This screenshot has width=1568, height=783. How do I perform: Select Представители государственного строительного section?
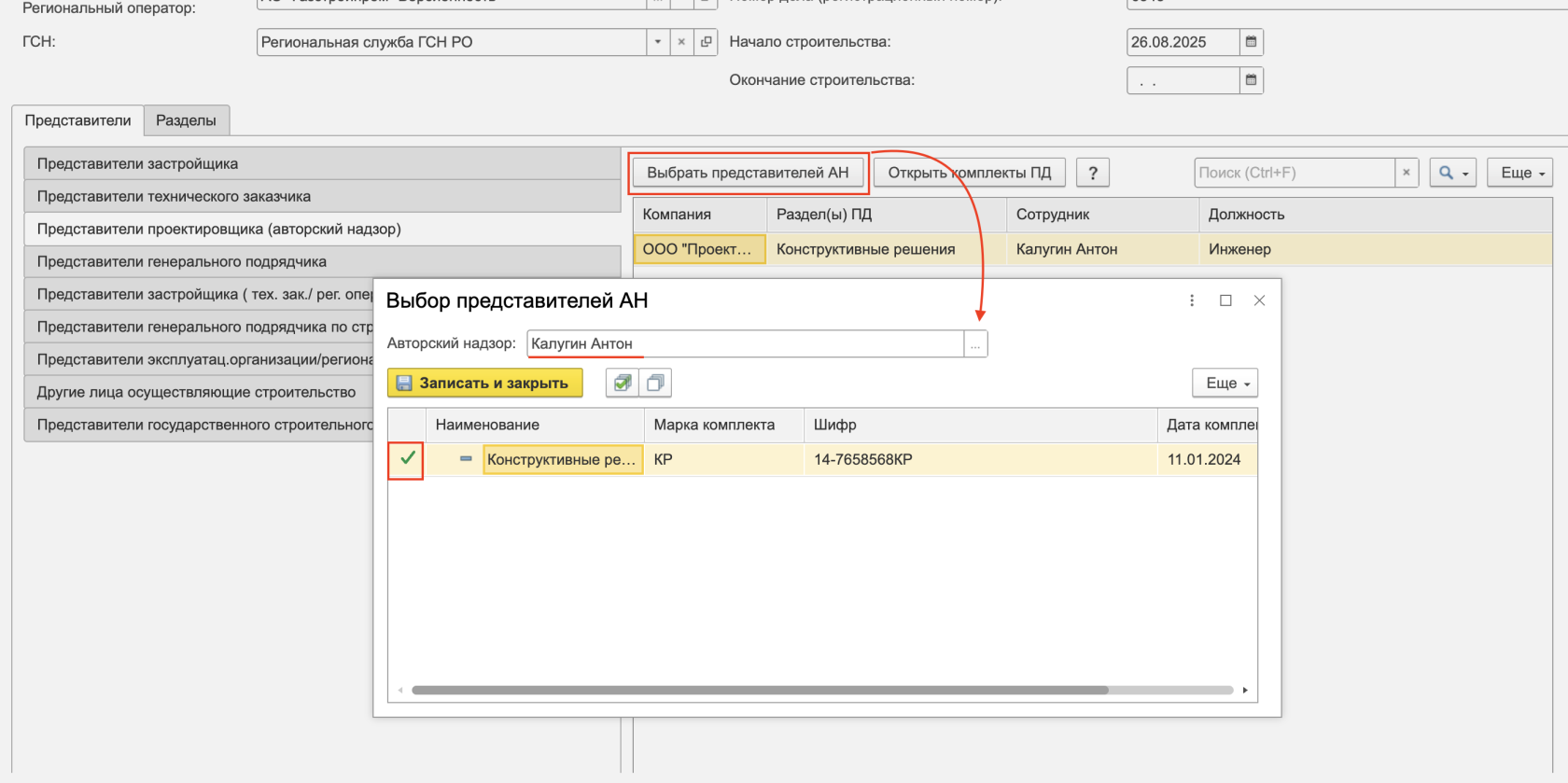click(x=199, y=425)
